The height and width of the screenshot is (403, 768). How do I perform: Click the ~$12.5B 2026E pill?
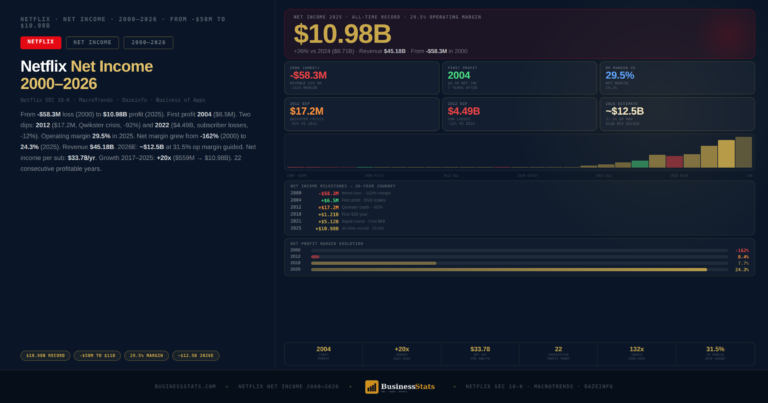tap(195, 356)
